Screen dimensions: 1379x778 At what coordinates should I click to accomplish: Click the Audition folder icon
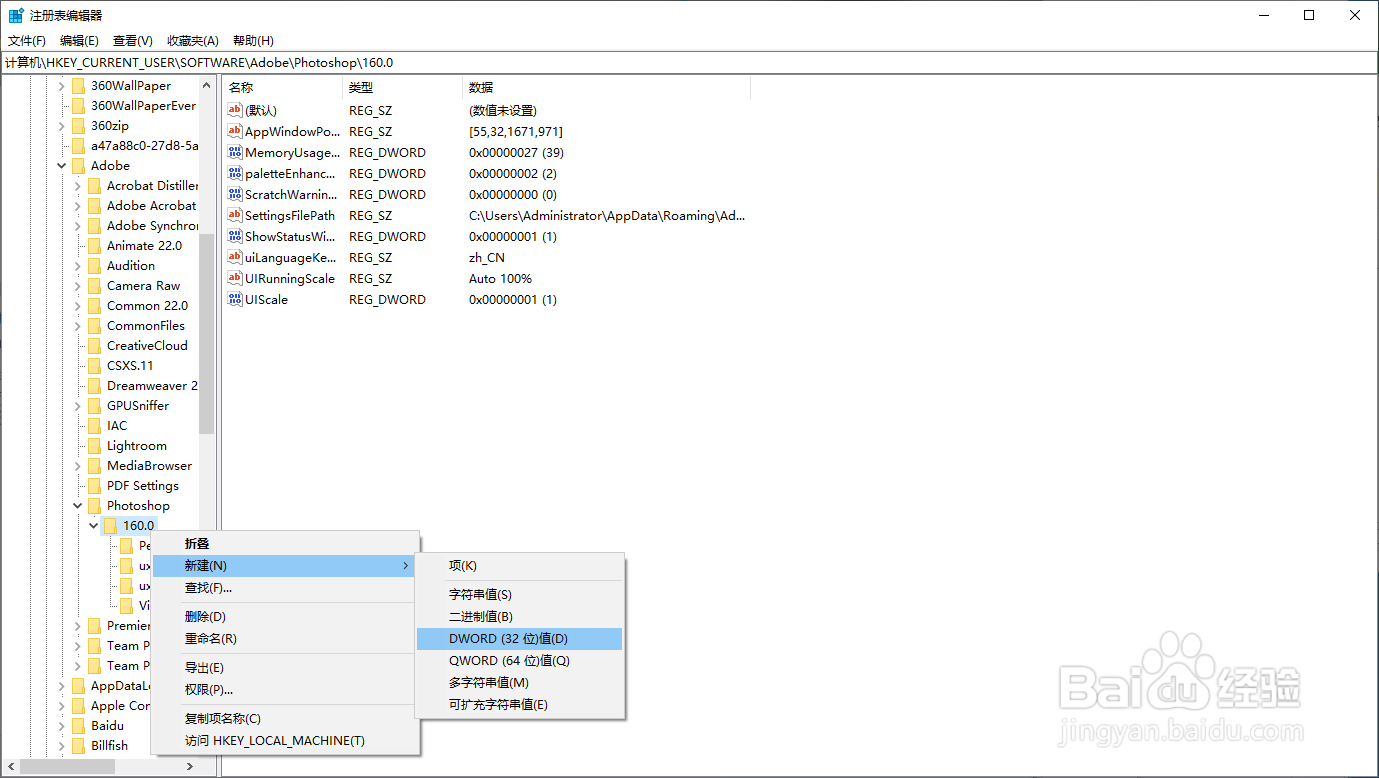point(95,265)
